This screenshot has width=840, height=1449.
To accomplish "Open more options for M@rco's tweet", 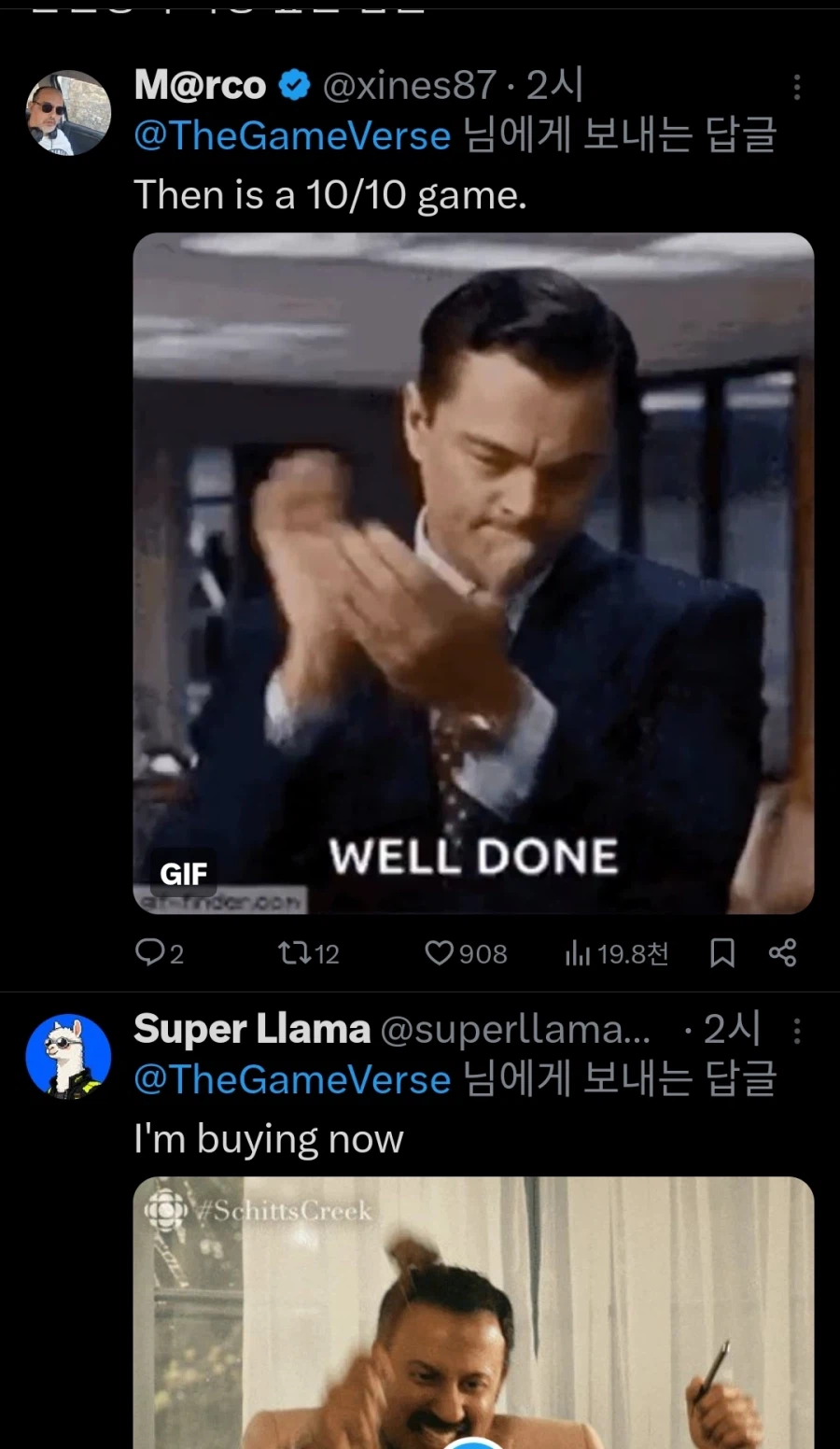I will point(796,87).
